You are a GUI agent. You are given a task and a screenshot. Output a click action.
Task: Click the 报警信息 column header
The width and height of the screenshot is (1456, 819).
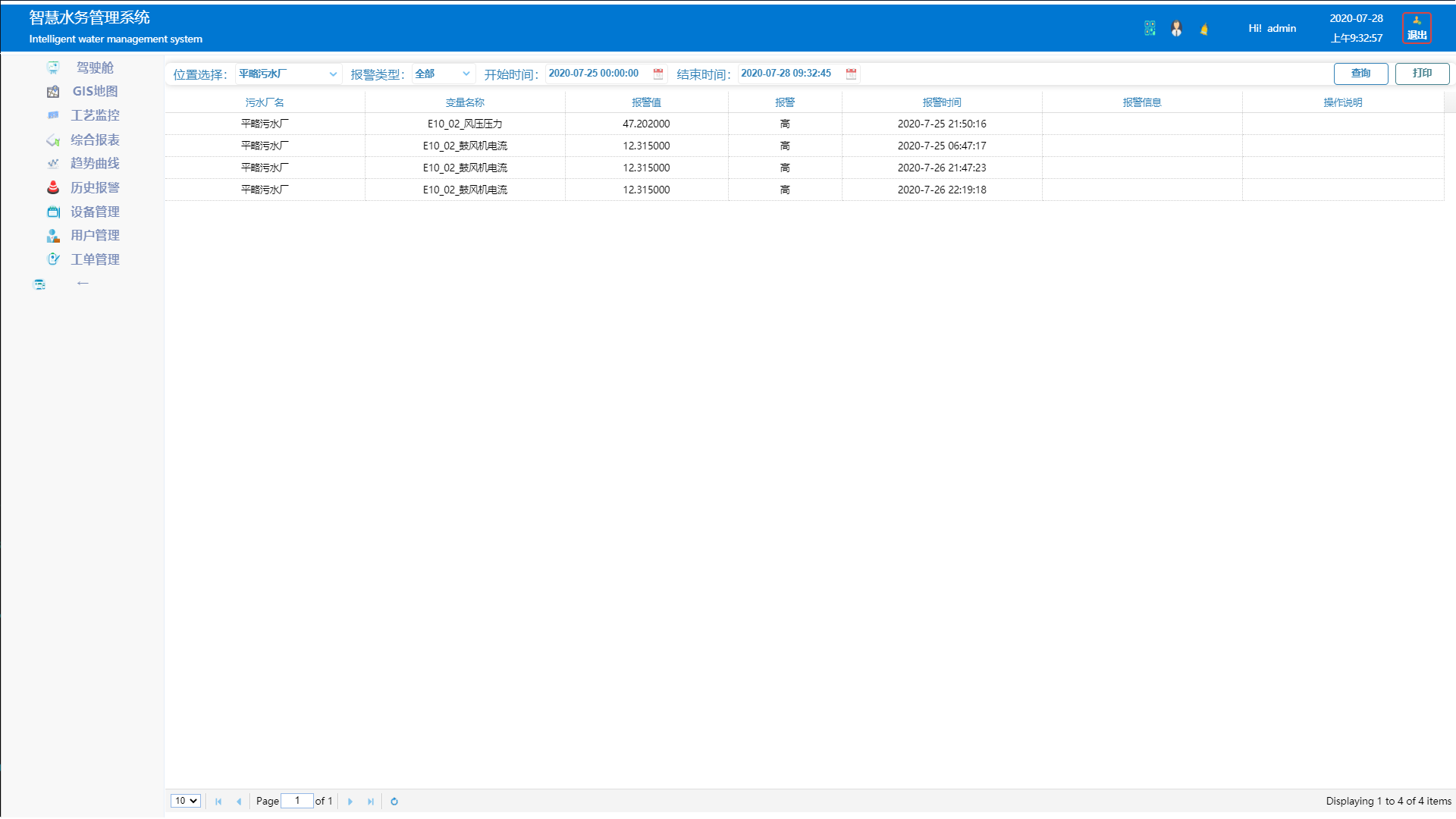(x=1142, y=102)
